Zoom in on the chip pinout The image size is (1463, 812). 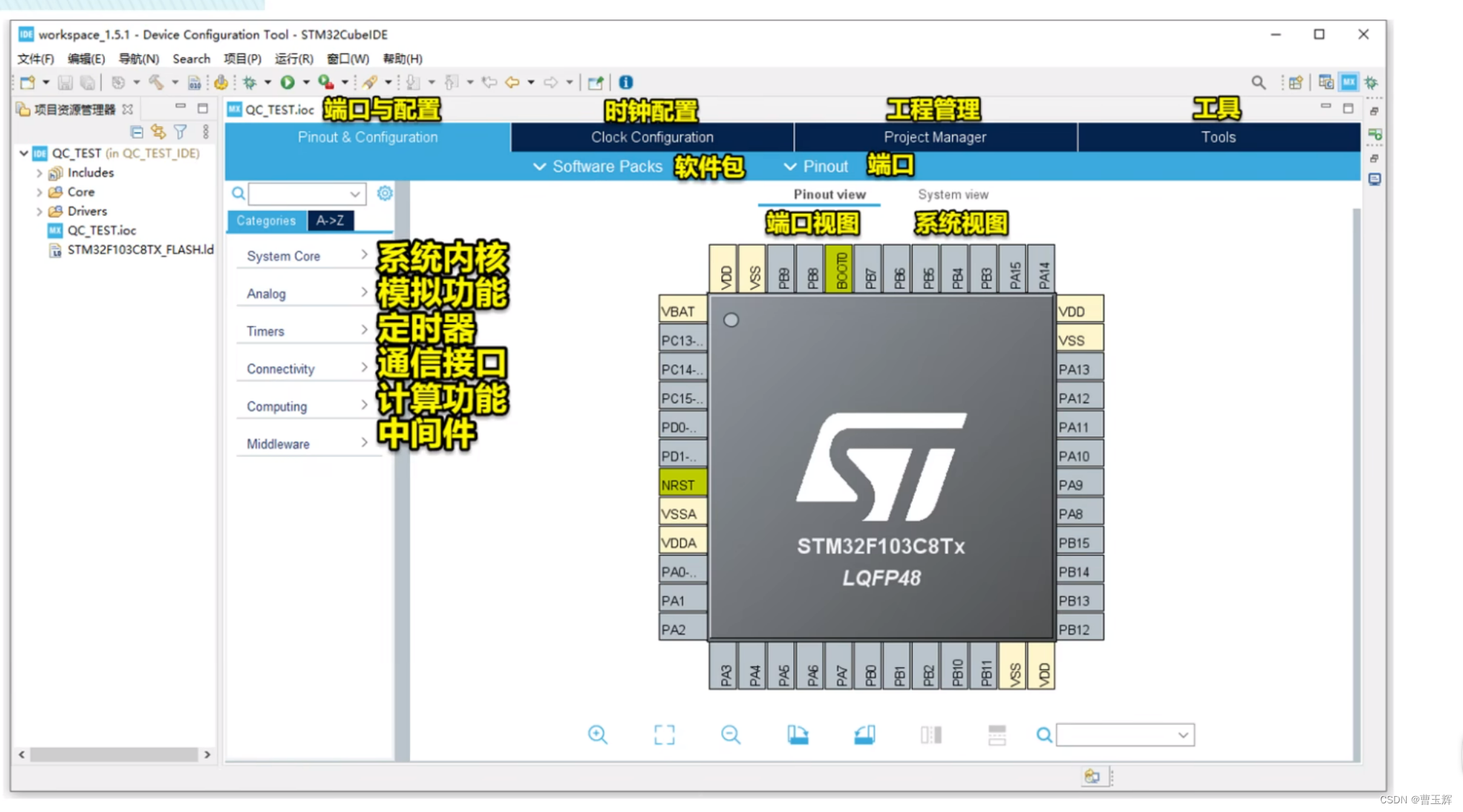(x=597, y=734)
